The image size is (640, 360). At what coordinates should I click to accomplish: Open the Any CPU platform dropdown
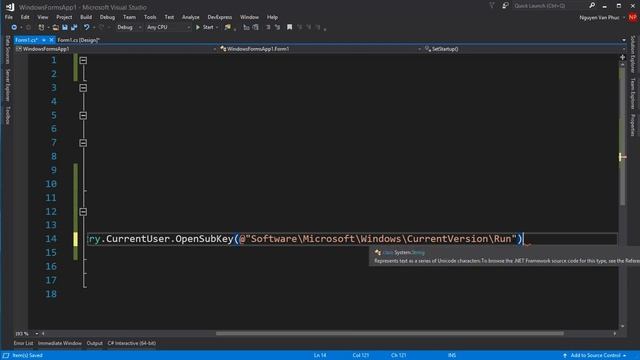[x=169, y=27]
